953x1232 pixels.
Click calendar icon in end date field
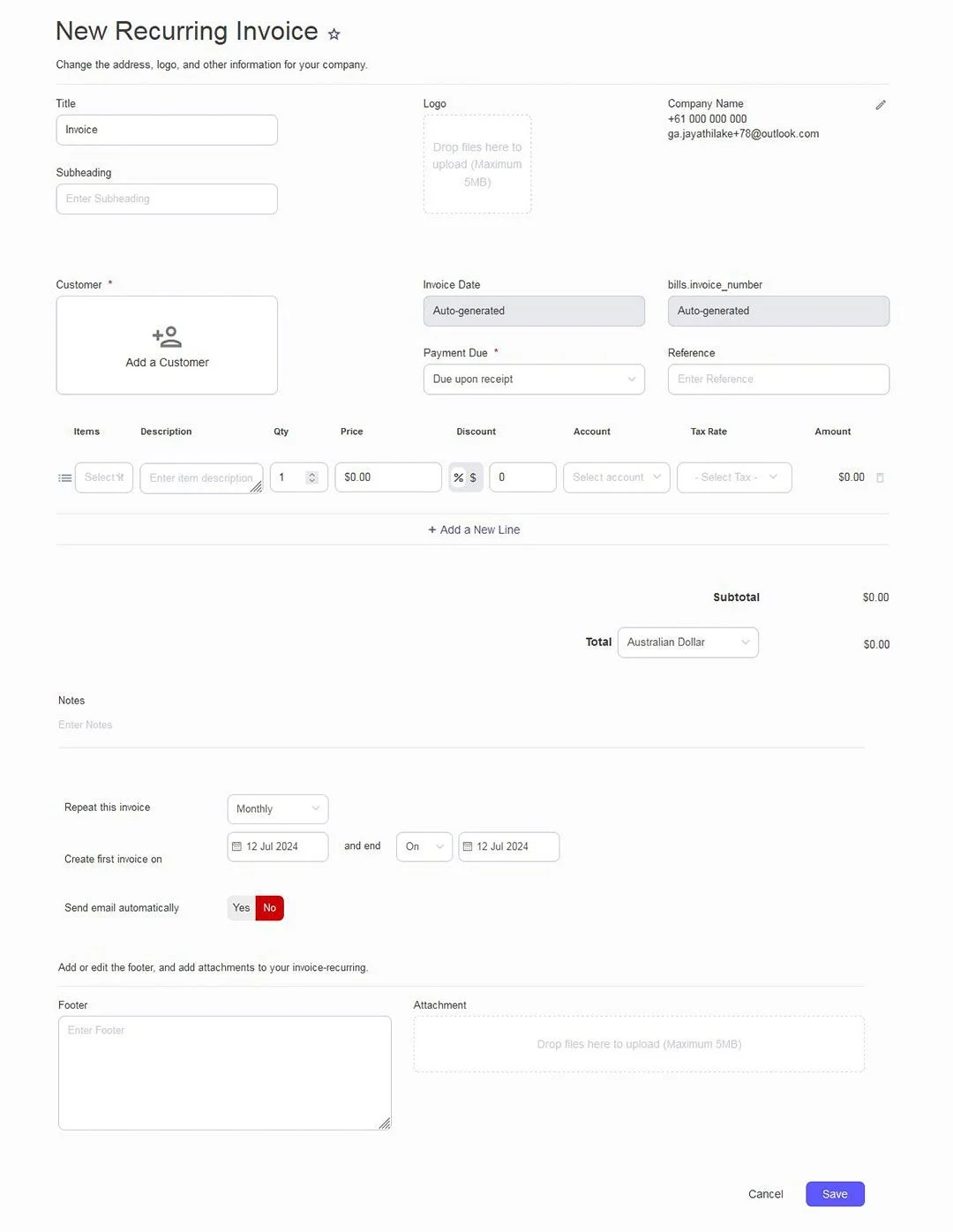(468, 846)
